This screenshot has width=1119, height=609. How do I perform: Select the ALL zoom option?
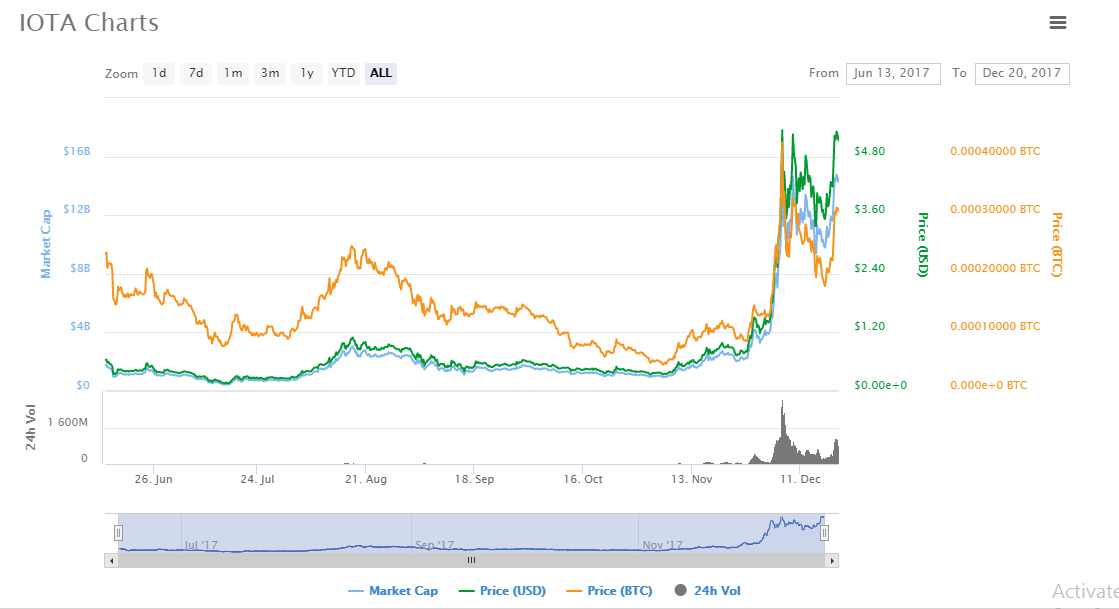coord(380,73)
